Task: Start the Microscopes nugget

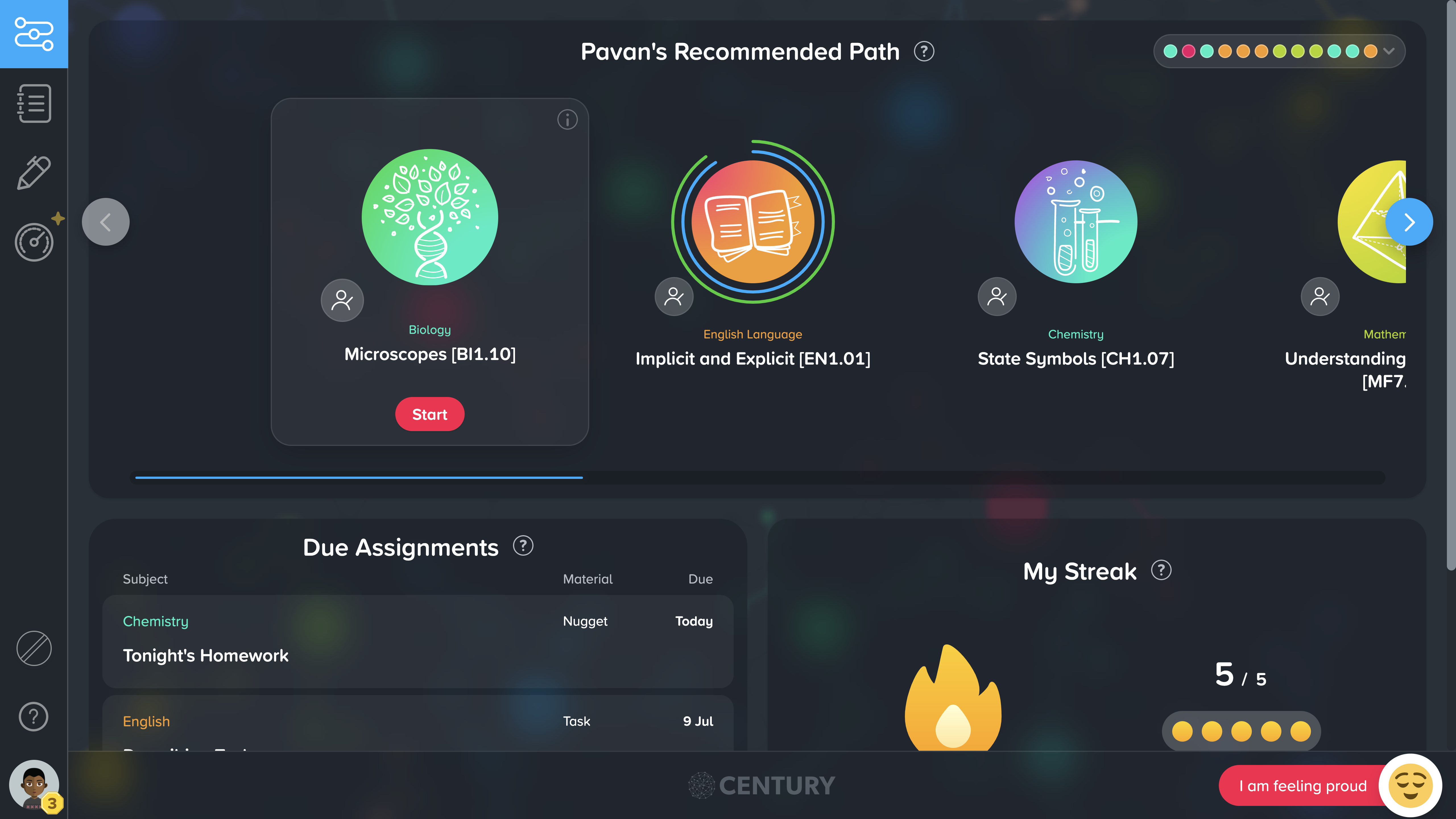Action: tap(430, 414)
